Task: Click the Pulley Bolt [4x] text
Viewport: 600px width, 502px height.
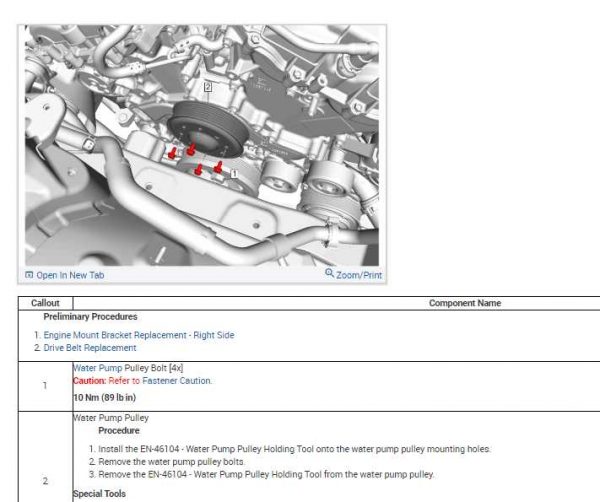Action: click(154, 368)
